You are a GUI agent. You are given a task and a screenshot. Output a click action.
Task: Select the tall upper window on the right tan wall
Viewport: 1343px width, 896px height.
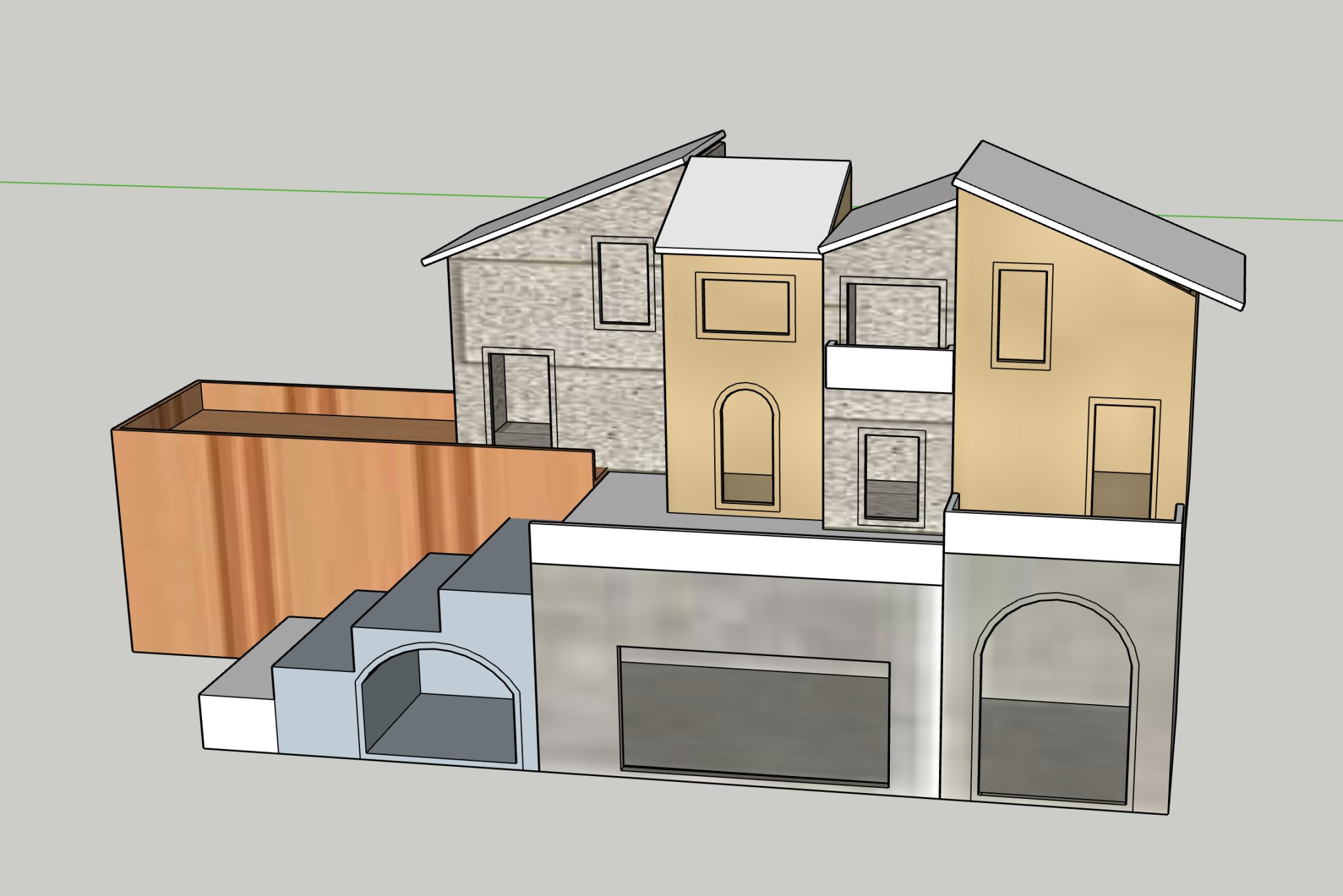click(x=1022, y=315)
